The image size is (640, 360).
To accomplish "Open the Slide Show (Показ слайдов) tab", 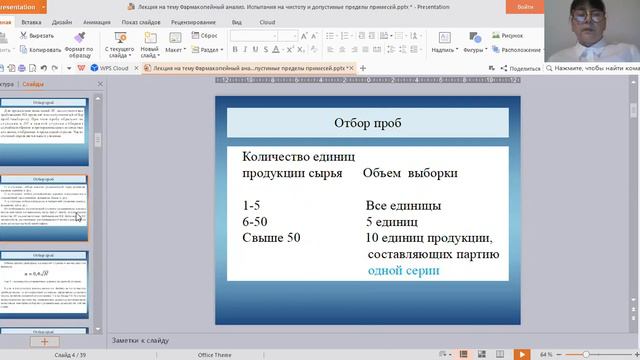I will tap(141, 22).
